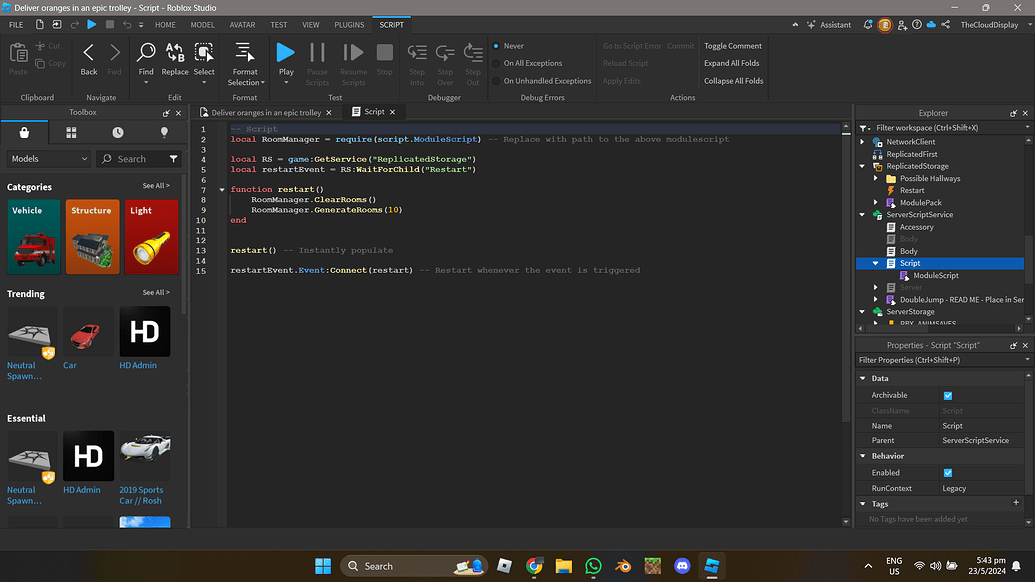Collapse the Data properties section
Screen dimensions: 1035x582
pyautogui.click(x=863, y=378)
